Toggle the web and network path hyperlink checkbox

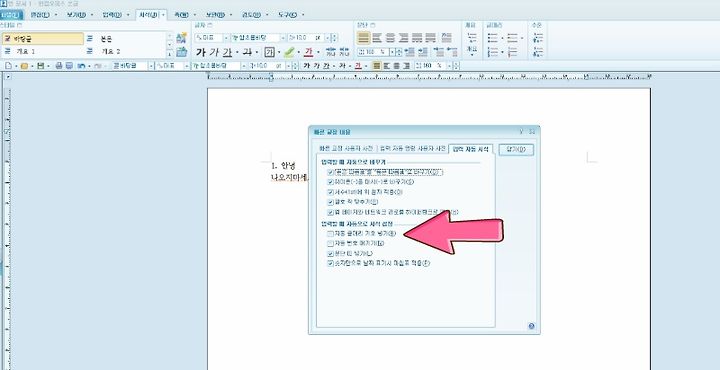coord(330,212)
